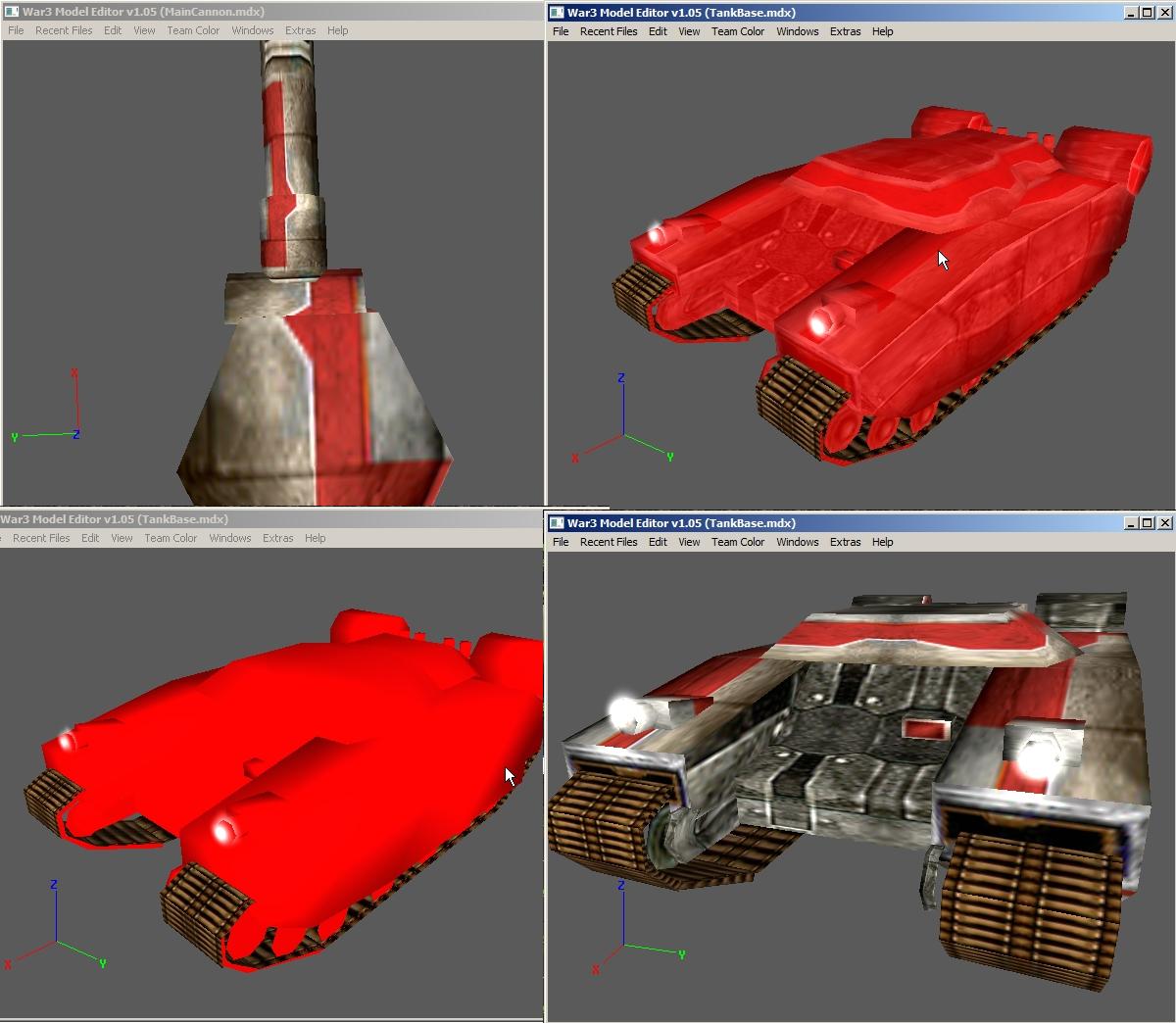This screenshot has width=1176, height=1023.
Task: Open Help menu in flat red tank window
Action: pyautogui.click(x=316, y=538)
